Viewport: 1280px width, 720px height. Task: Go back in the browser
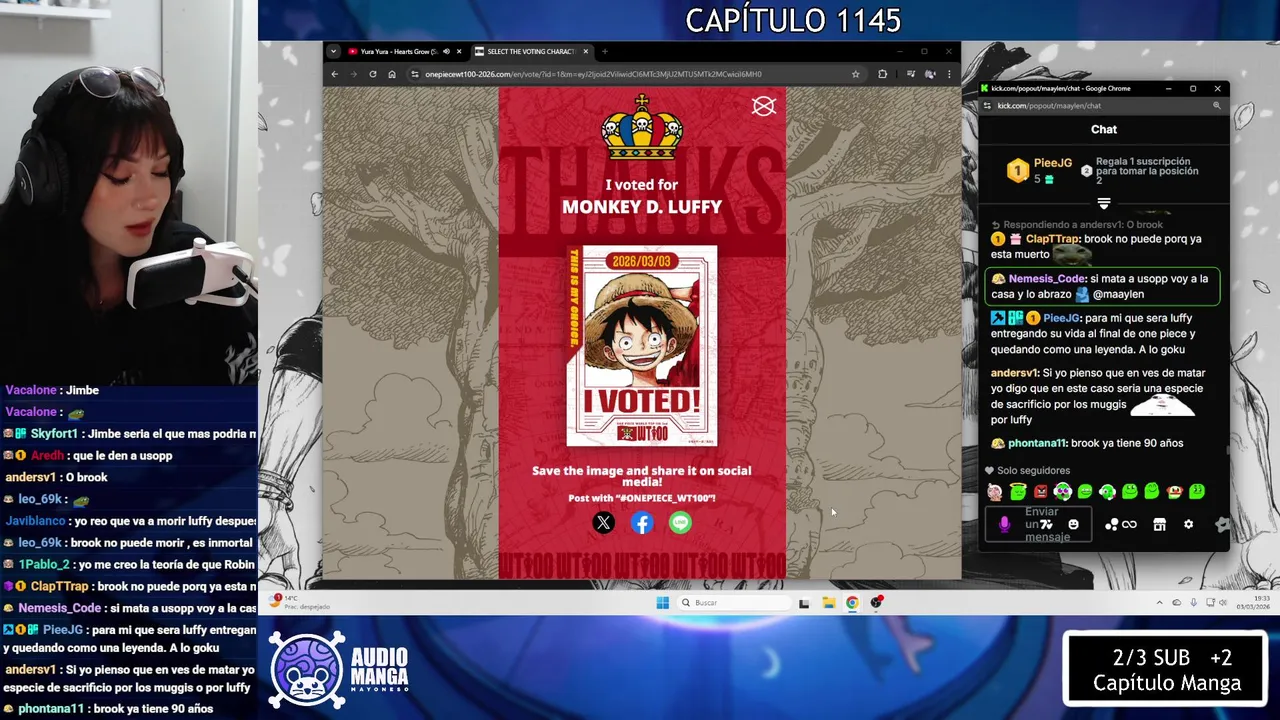(x=335, y=74)
